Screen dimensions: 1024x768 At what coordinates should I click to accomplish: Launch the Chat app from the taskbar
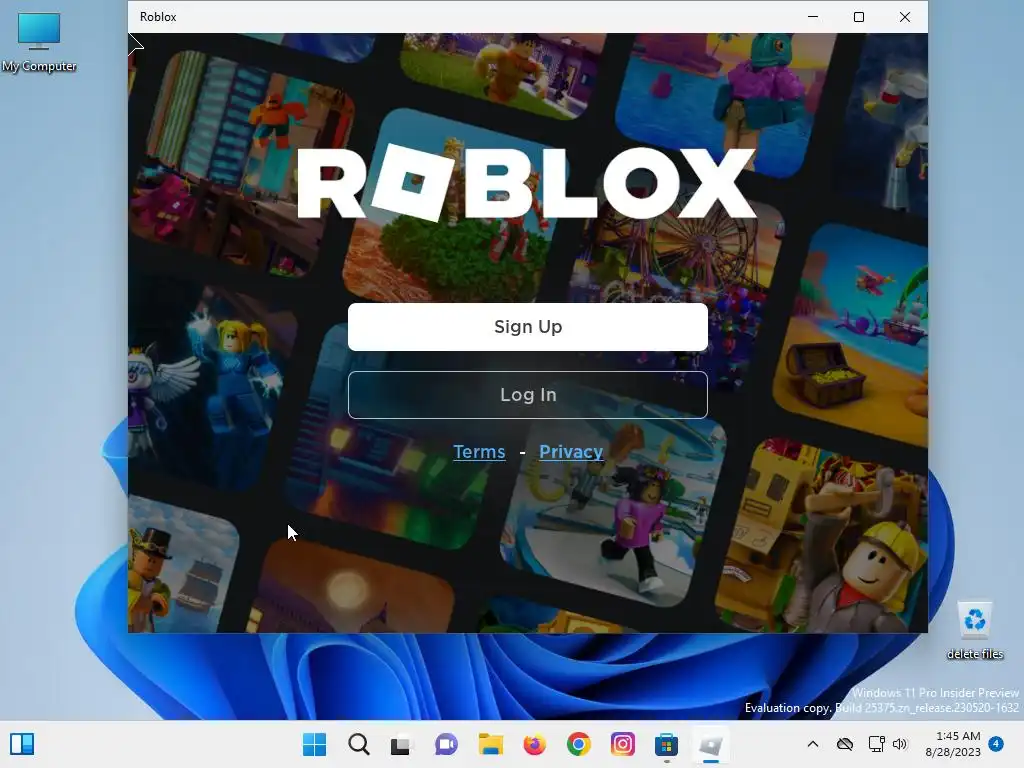[446, 744]
